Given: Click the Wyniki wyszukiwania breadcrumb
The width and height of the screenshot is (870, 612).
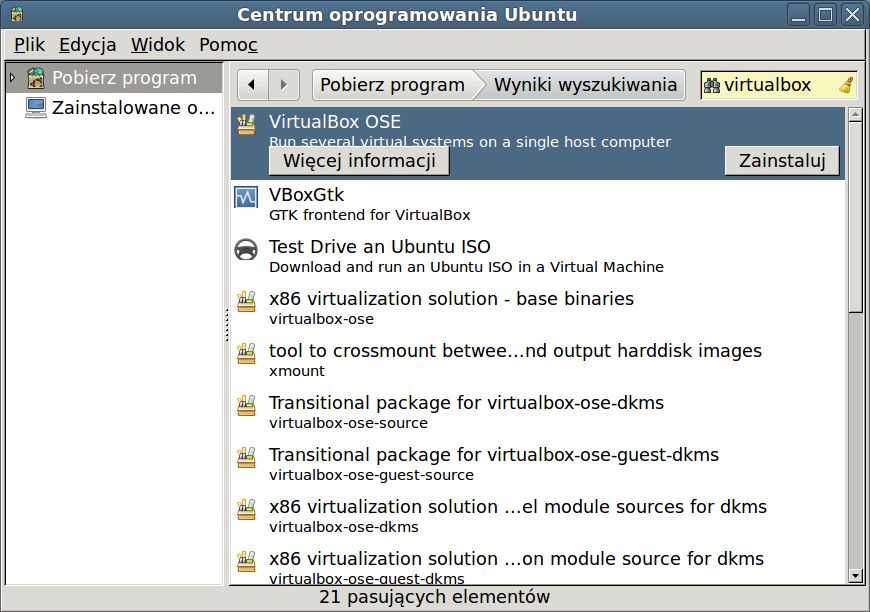Looking at the screenshot, I should [585, 85].
